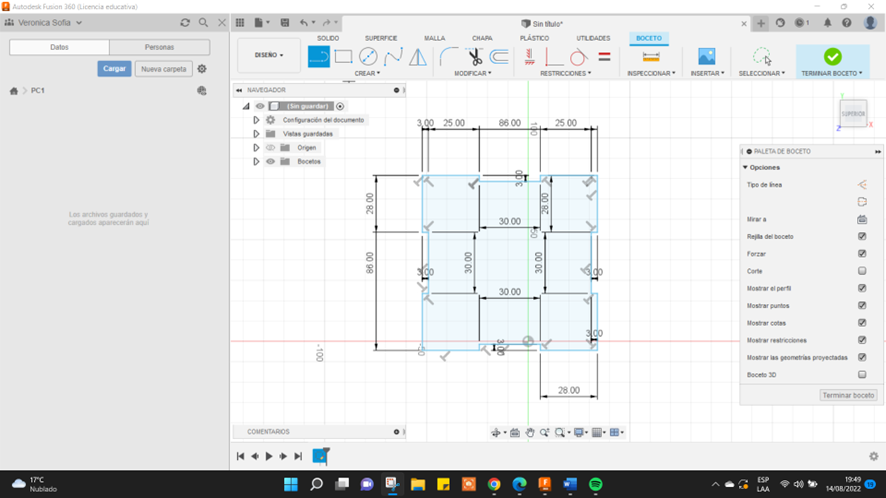
Task: Toggle visibility of Bocetos folder
Action: click(271, 162)
